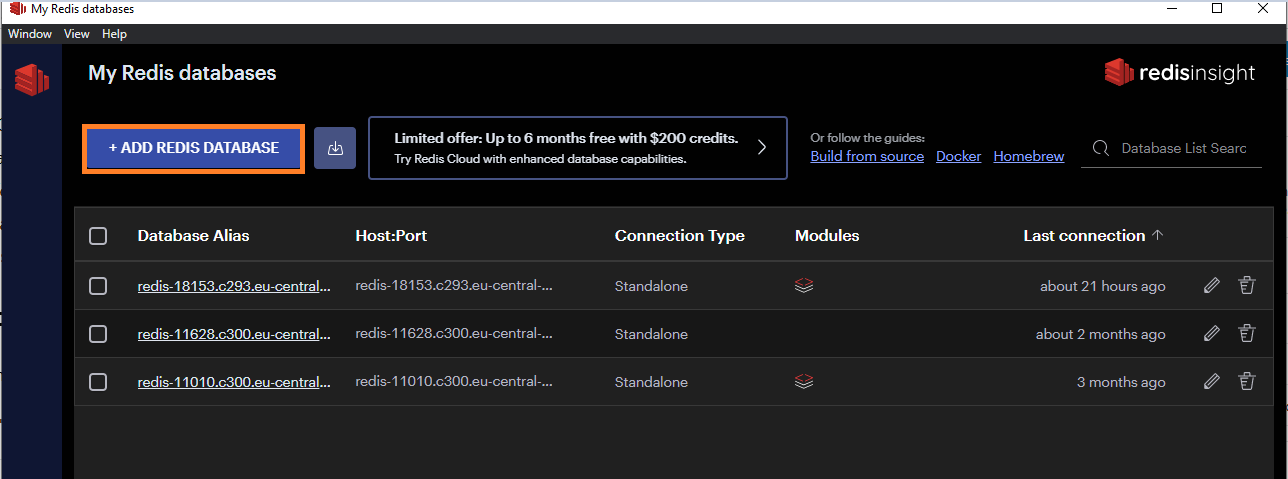Sort by Last connection column arrow
Viewport: 1288px width, 479px height.
pyautogui.click(x=1158, y=236)
